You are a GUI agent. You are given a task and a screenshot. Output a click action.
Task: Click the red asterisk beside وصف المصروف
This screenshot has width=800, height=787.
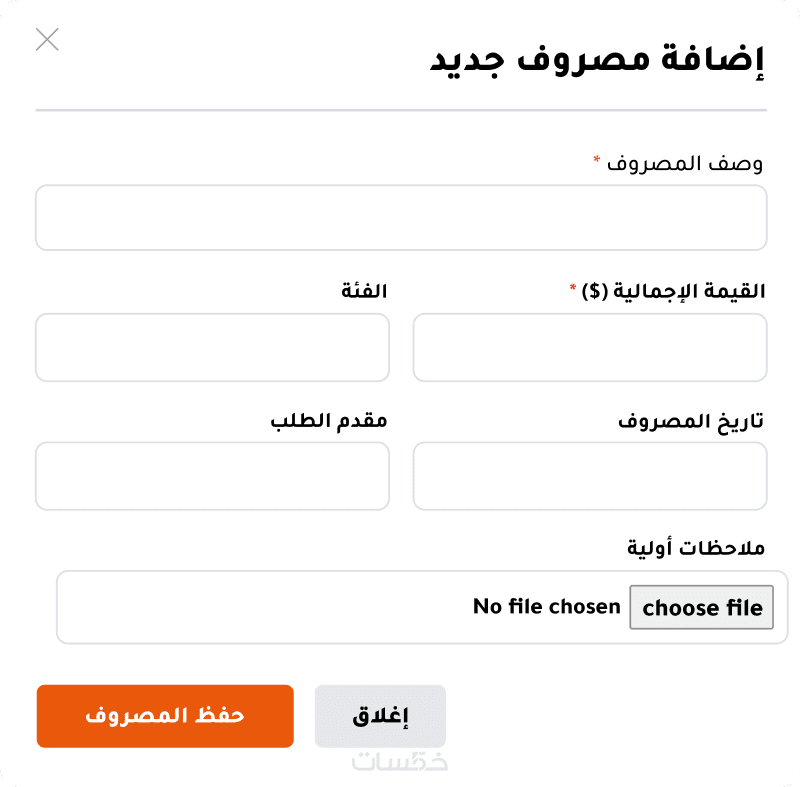click(x=597, y=159)
